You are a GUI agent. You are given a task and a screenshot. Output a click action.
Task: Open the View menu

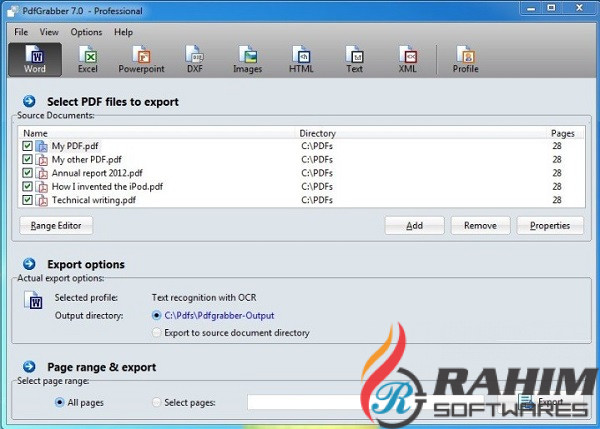point(49,32)
